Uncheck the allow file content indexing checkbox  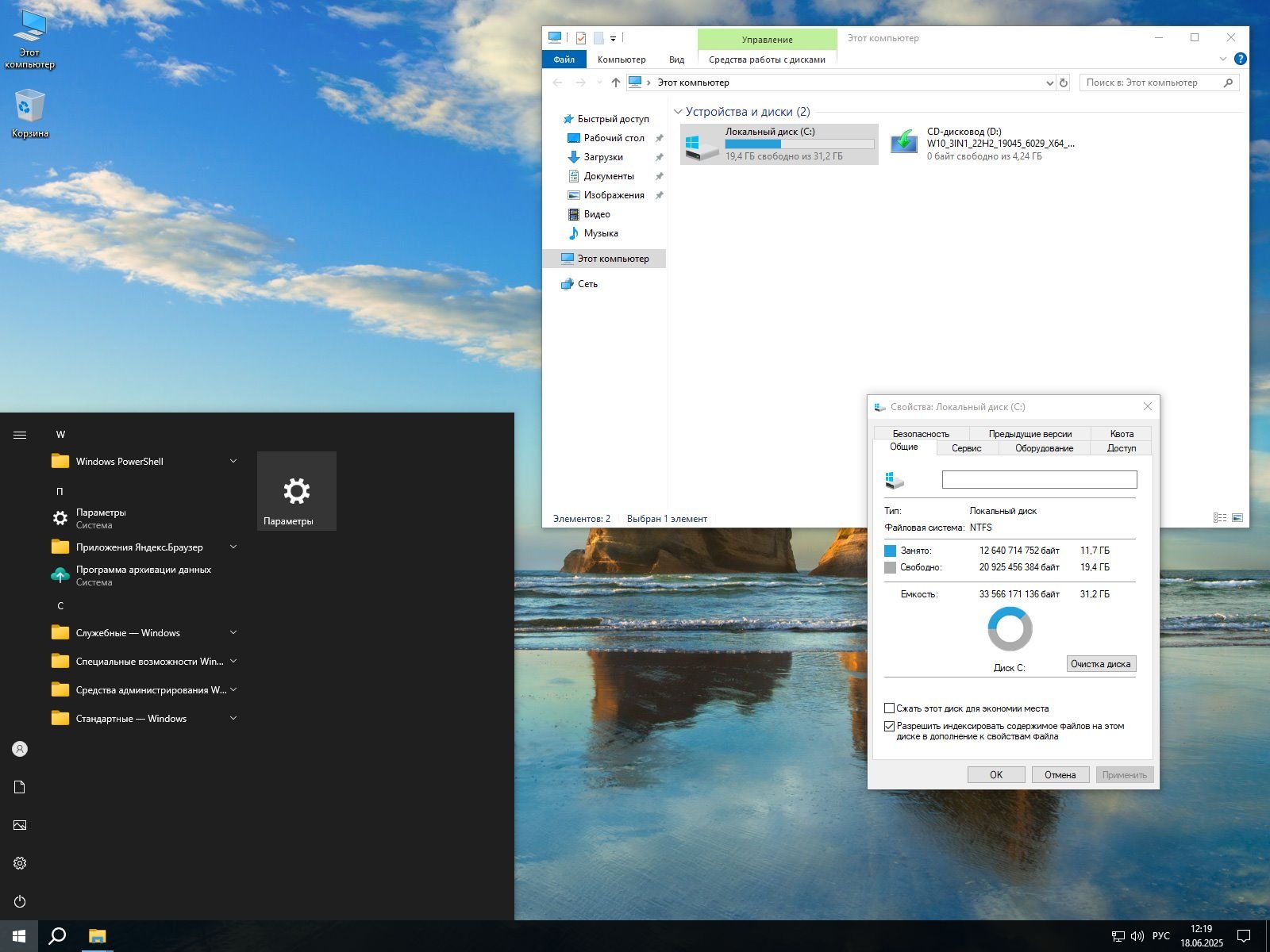click(890, 726)
